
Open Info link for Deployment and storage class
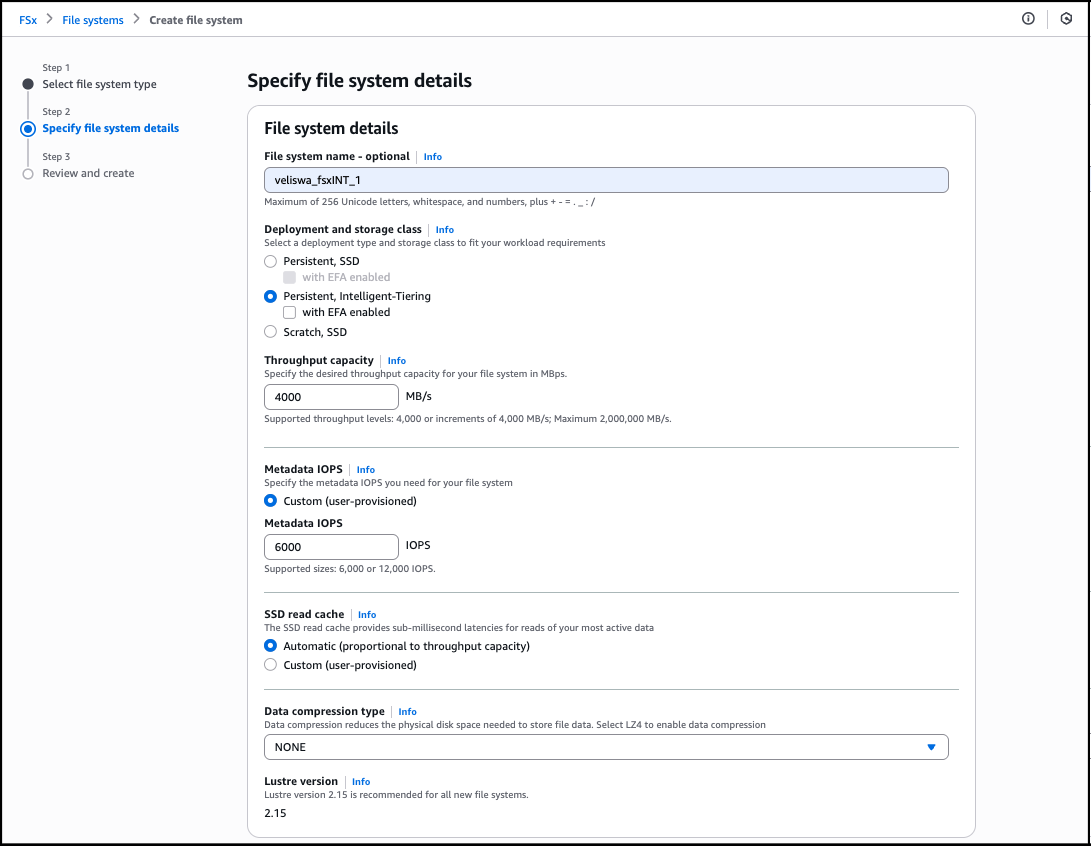point(445,230)
